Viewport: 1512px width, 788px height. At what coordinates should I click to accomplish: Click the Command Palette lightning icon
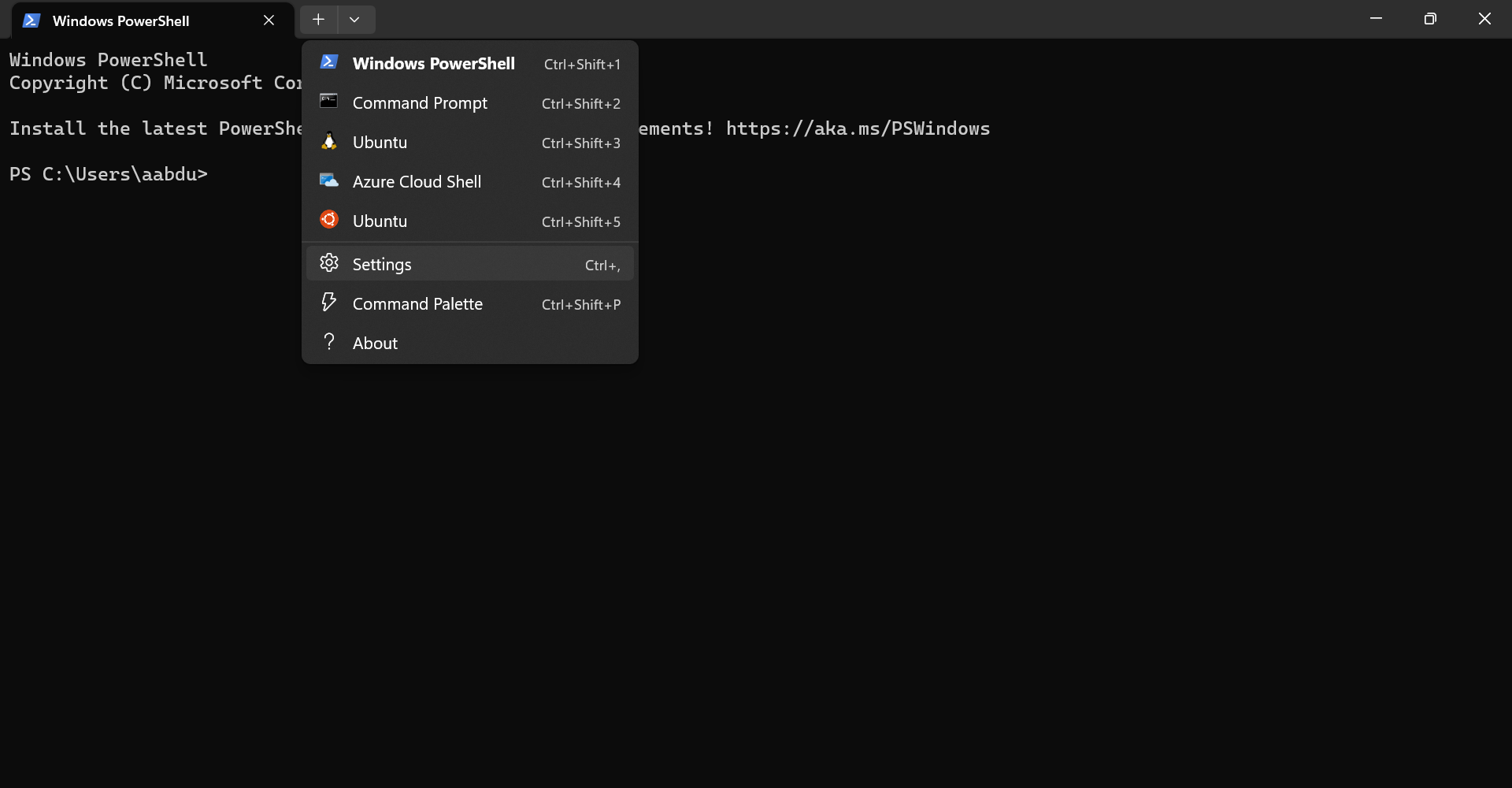point(329,303)
